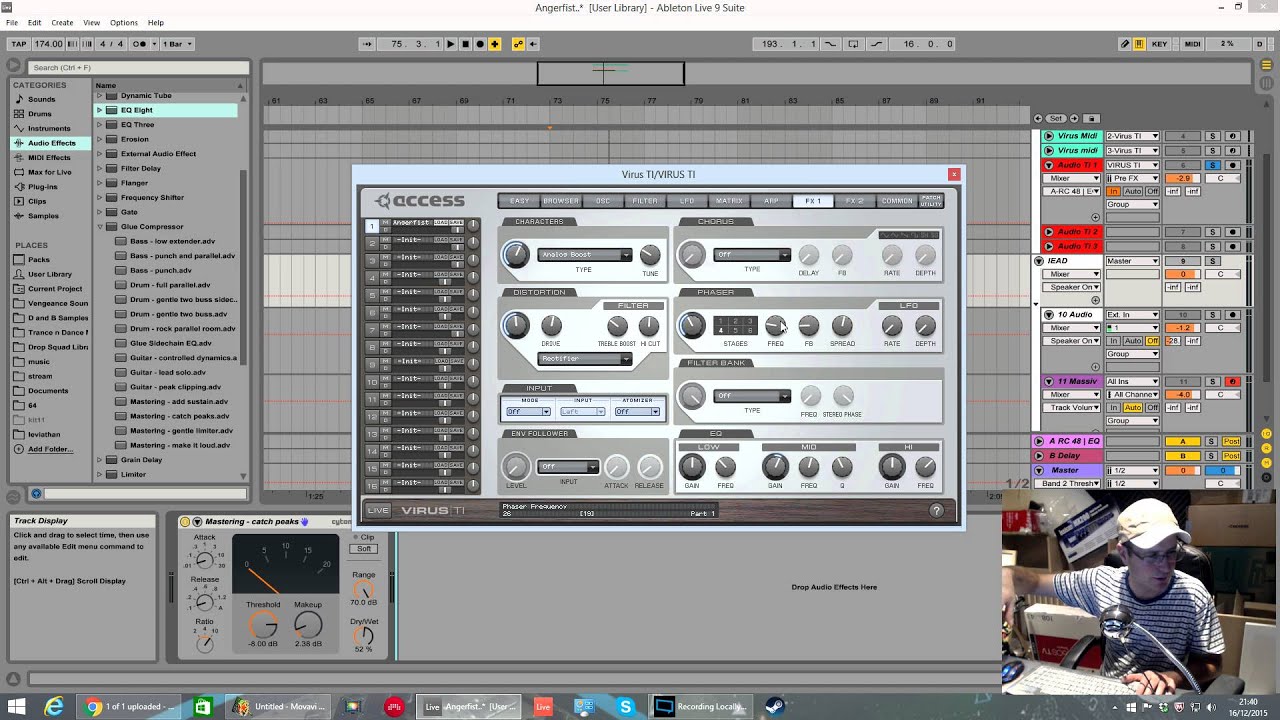Open the Matrix tab in Virus TI
Screen dimensions: 1280x720
point(729,201)
